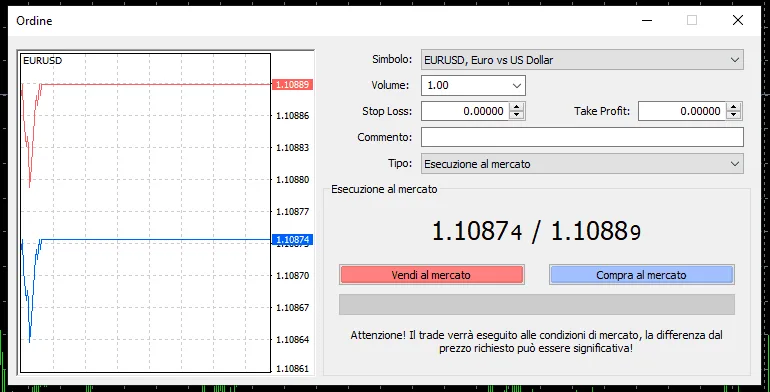Click the red ask price label 1.10889
This screenshot has height=392, width=770.
coord(292,84)
